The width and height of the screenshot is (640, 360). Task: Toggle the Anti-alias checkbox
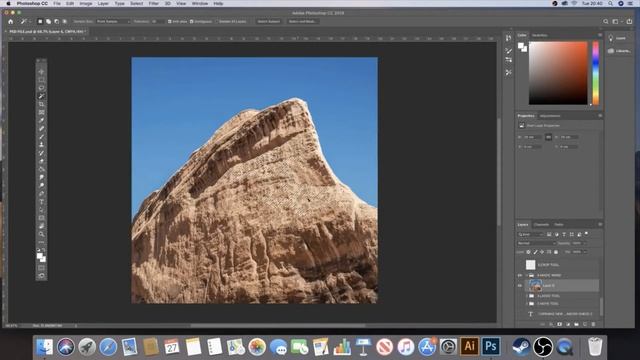pyautogui.click(x=169, y=21)
